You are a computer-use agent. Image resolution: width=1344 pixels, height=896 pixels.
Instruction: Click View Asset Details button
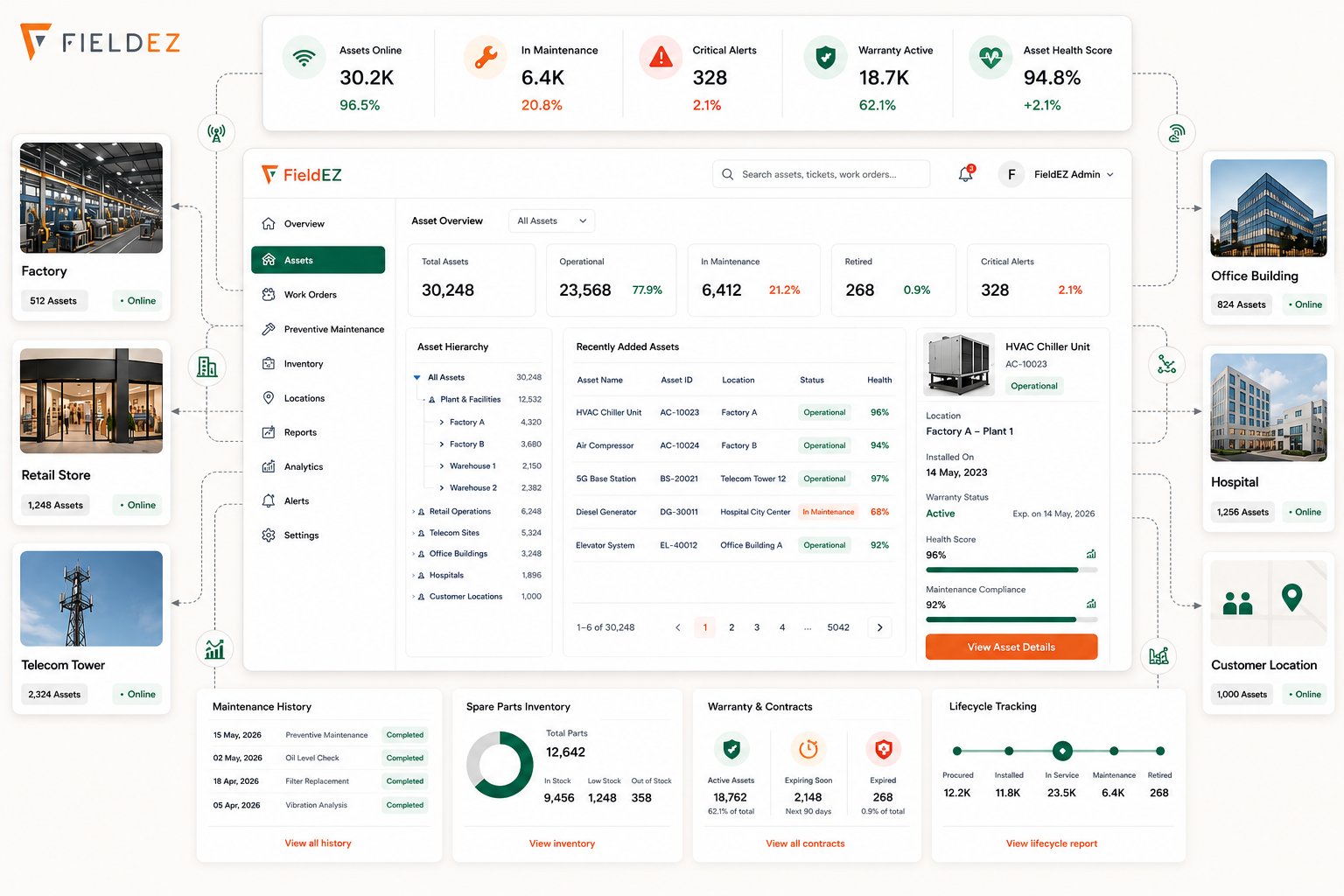pyautogui.click(x=1011, y=647)
